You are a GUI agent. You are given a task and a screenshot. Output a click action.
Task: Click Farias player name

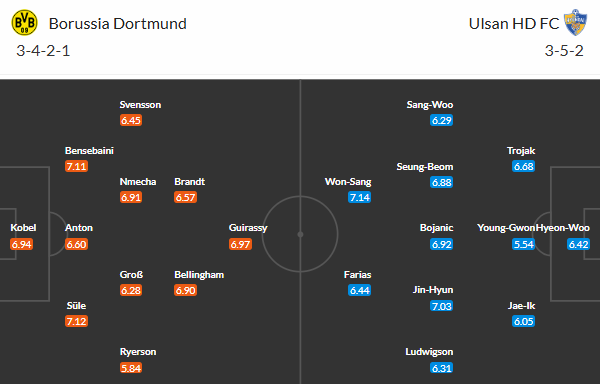357,275
